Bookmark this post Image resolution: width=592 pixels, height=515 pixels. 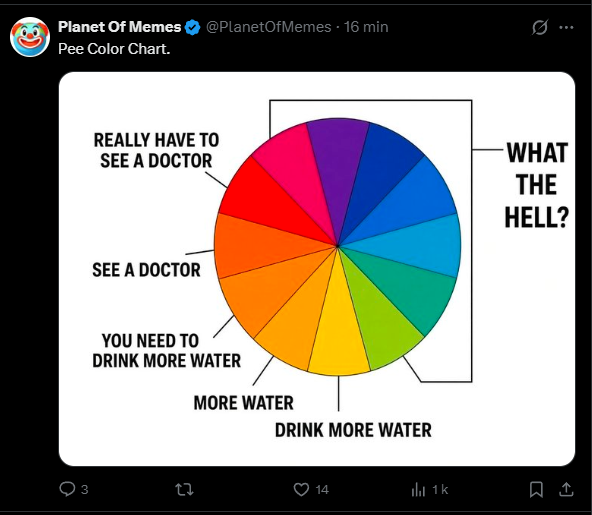[x=536, y=489]
